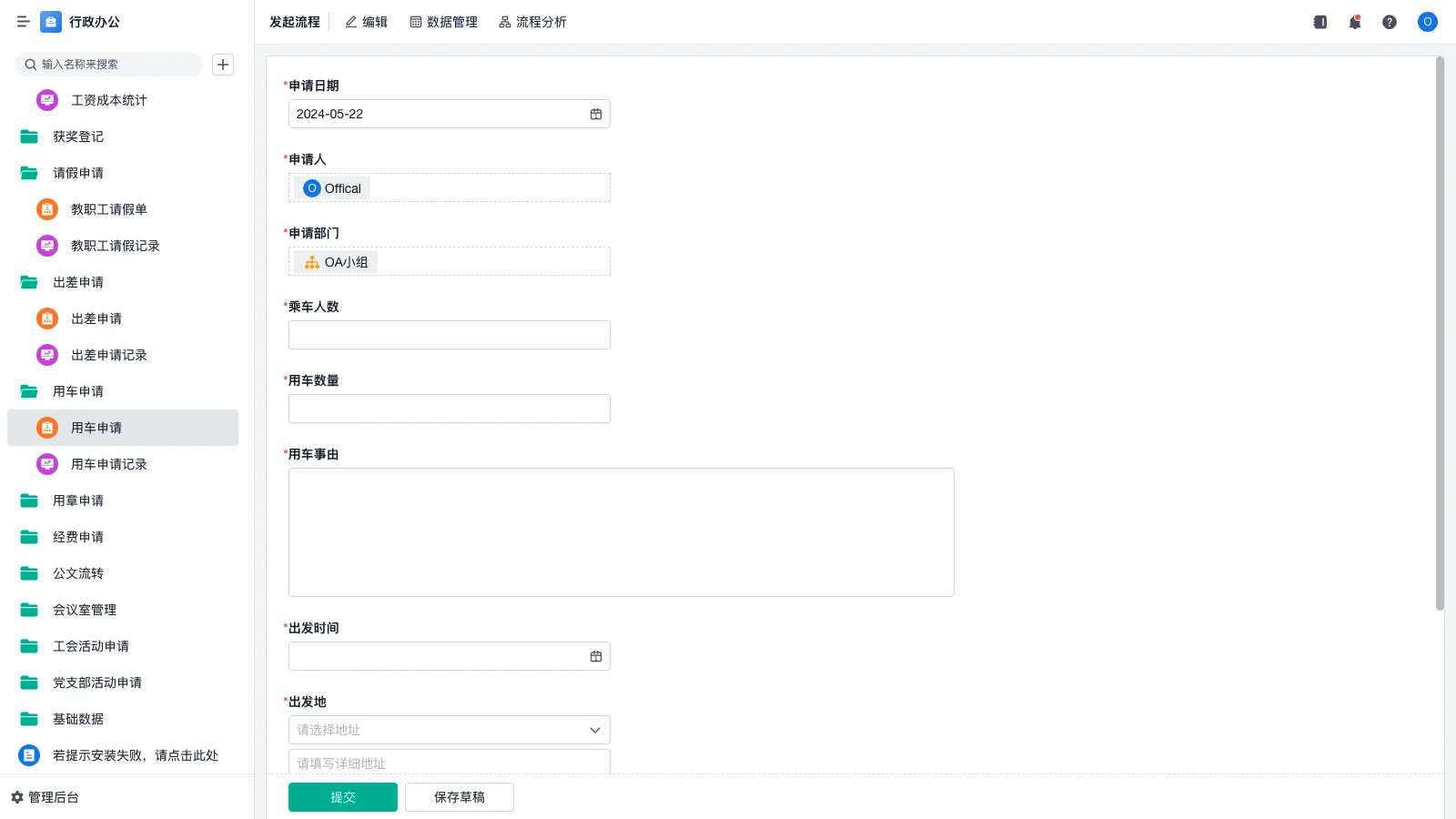Open the install failure help document
The width and height of the screenshot is (1456, 819).
coord(123,755)
